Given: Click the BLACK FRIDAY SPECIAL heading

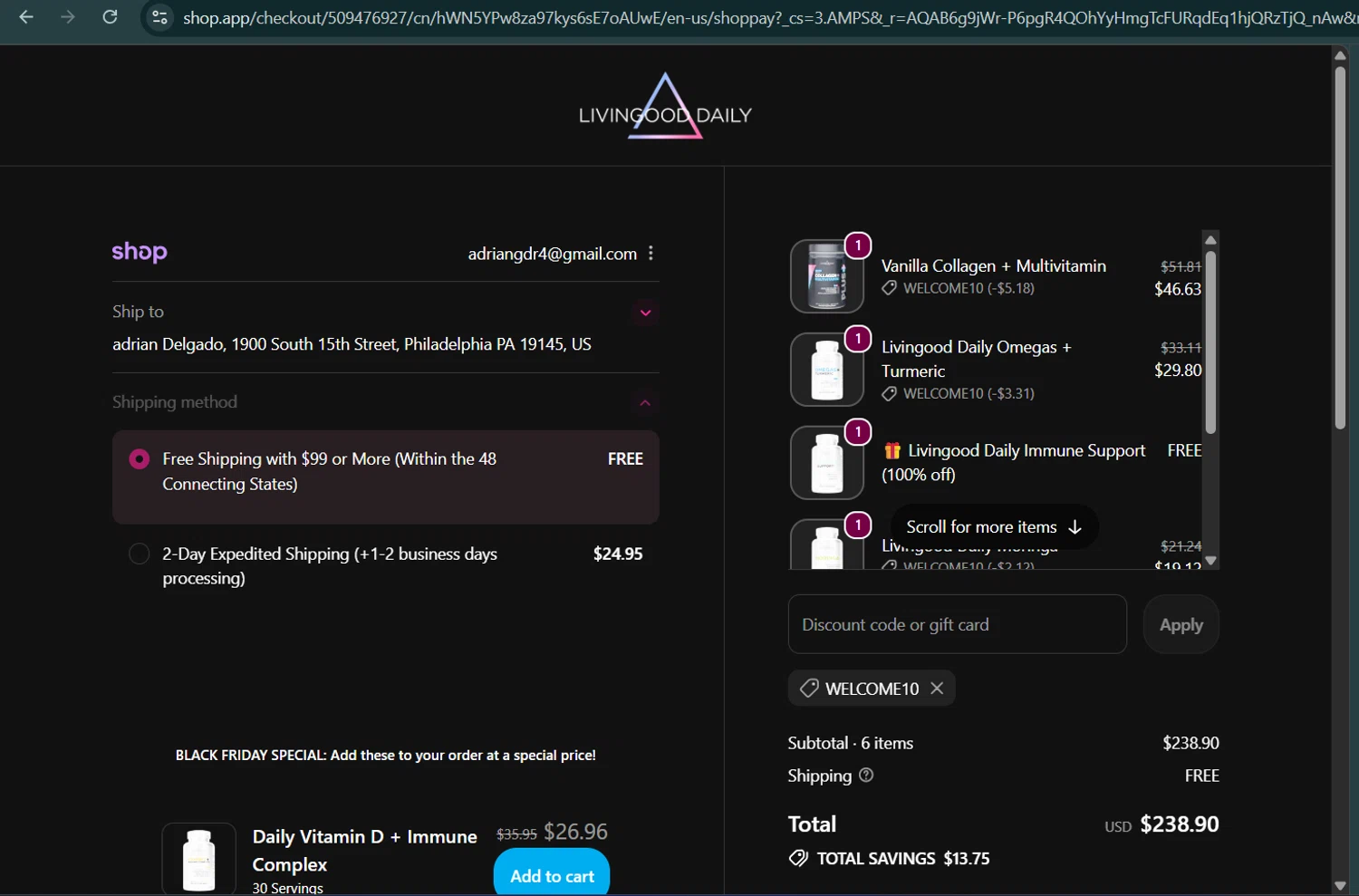Looking at the screenshot, I should coord(386,755).
